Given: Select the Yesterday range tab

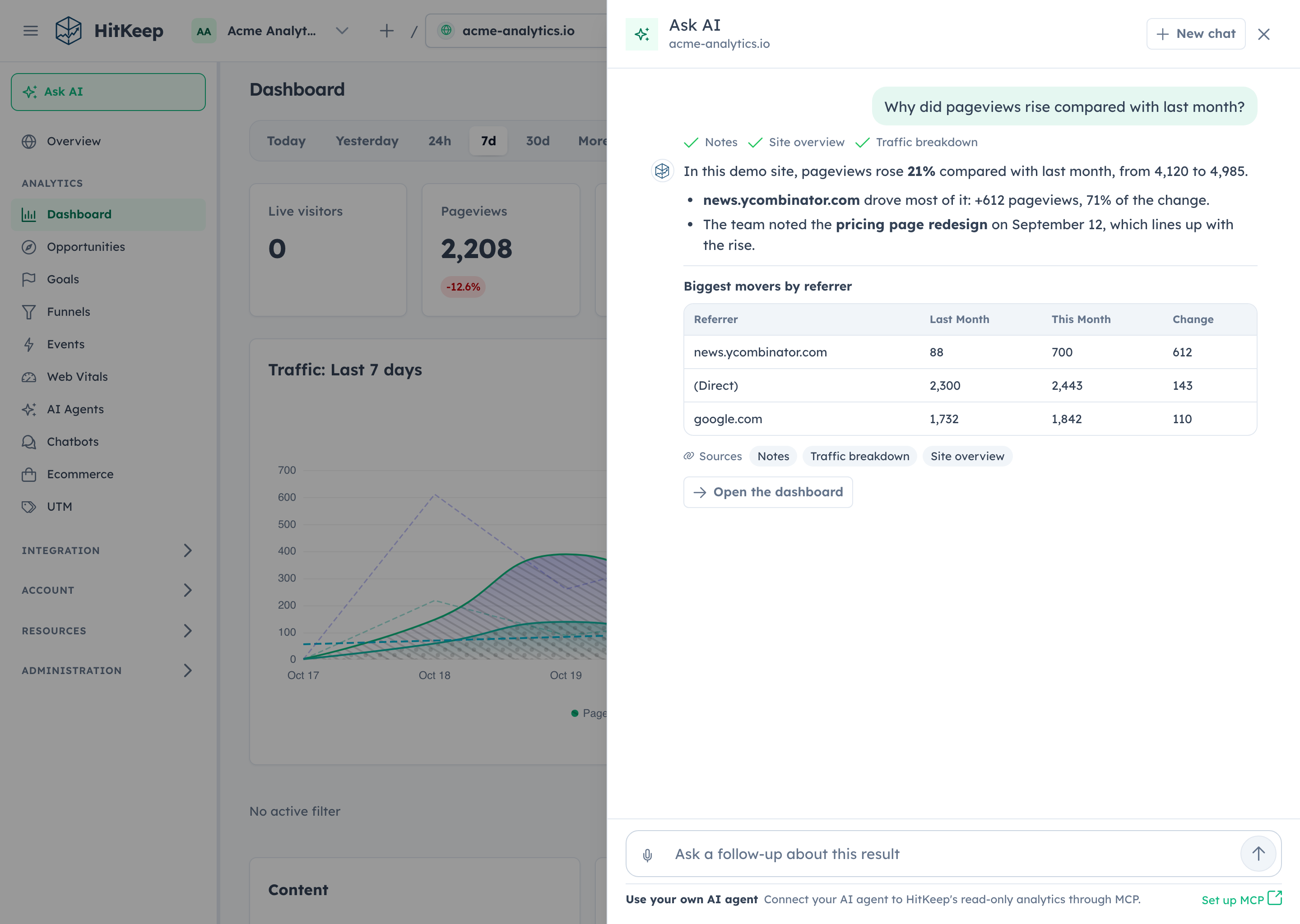Looking at the screenshot, I should [367, 141].
